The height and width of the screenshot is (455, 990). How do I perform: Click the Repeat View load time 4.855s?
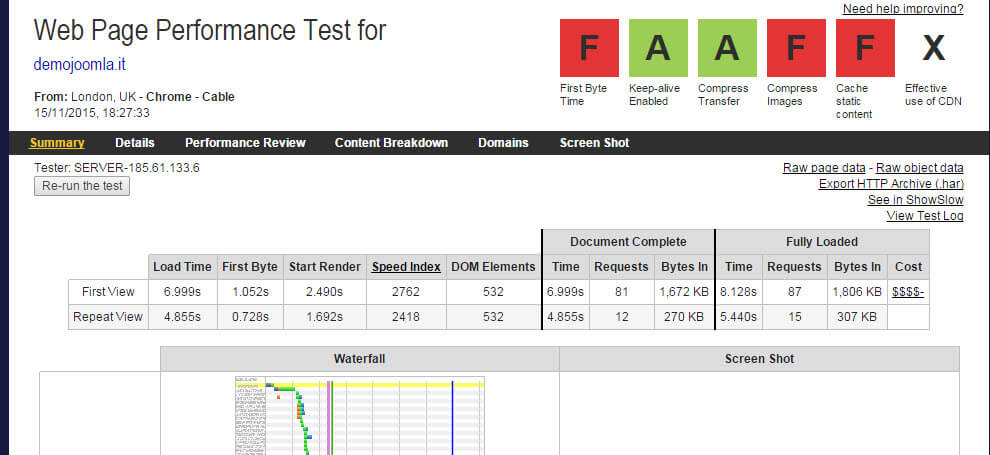182,317
